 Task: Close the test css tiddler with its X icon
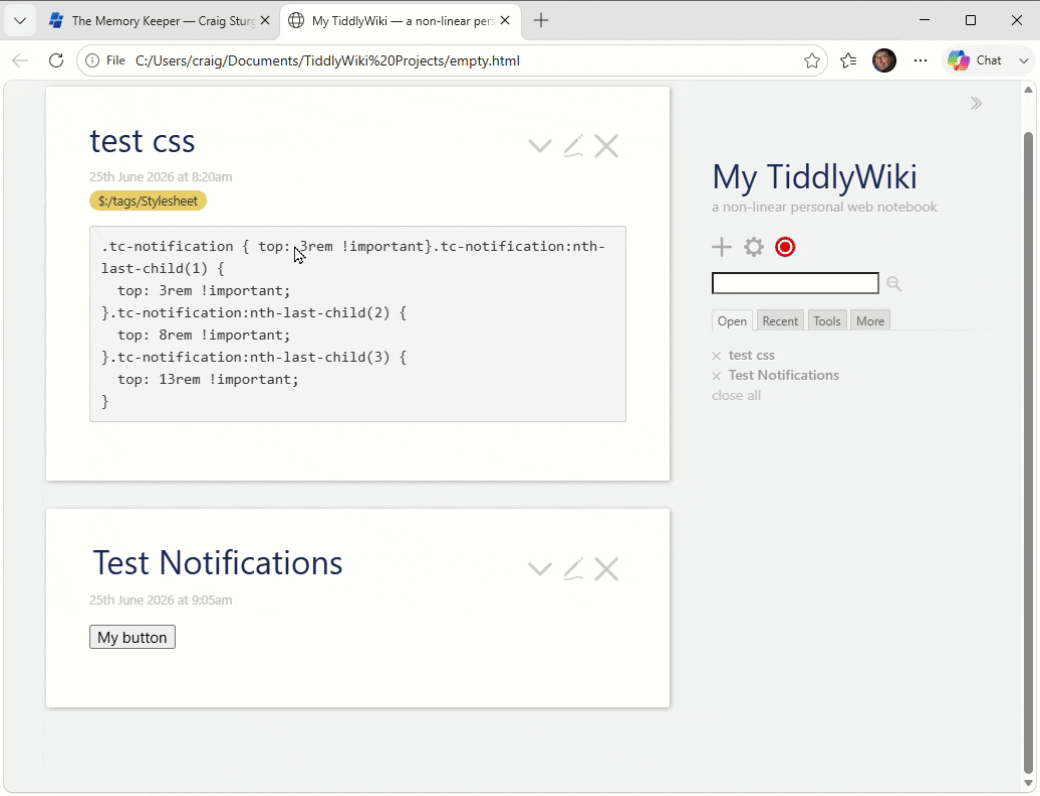click(x=606, y=146)
